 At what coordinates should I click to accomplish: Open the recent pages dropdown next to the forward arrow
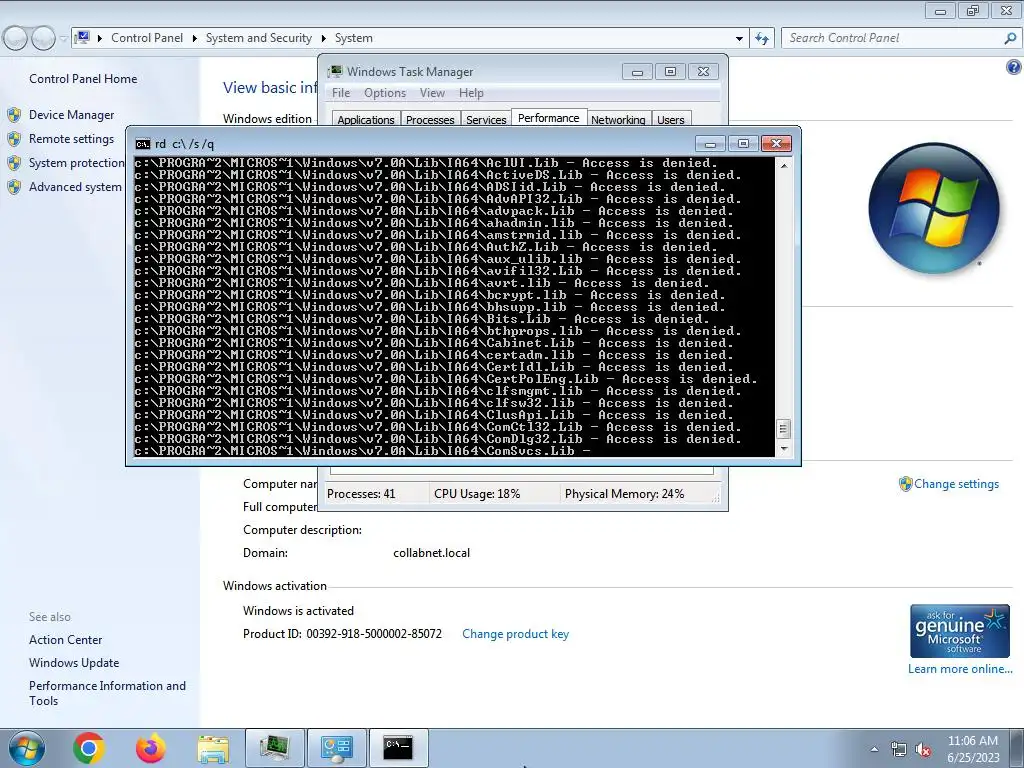pos(63,39)
